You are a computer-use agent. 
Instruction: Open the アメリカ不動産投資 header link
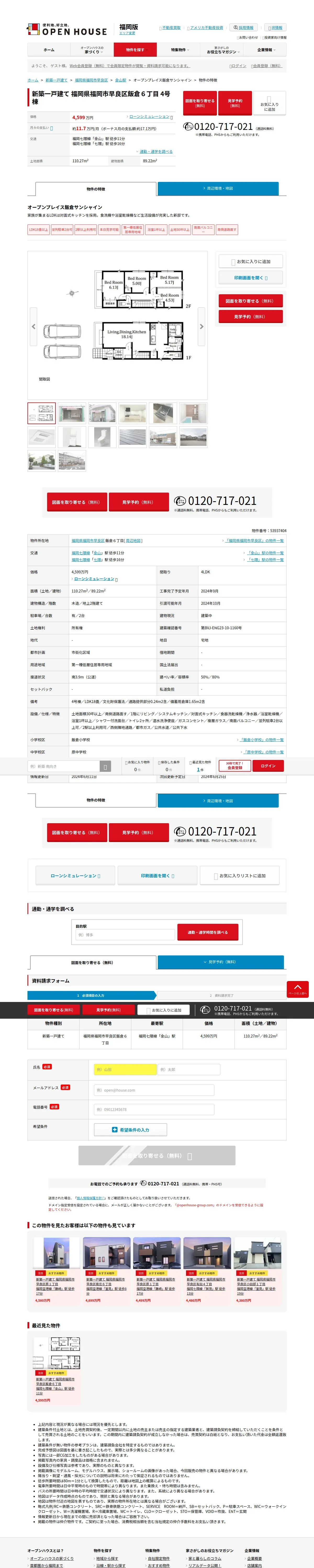(x=205, y=28)
